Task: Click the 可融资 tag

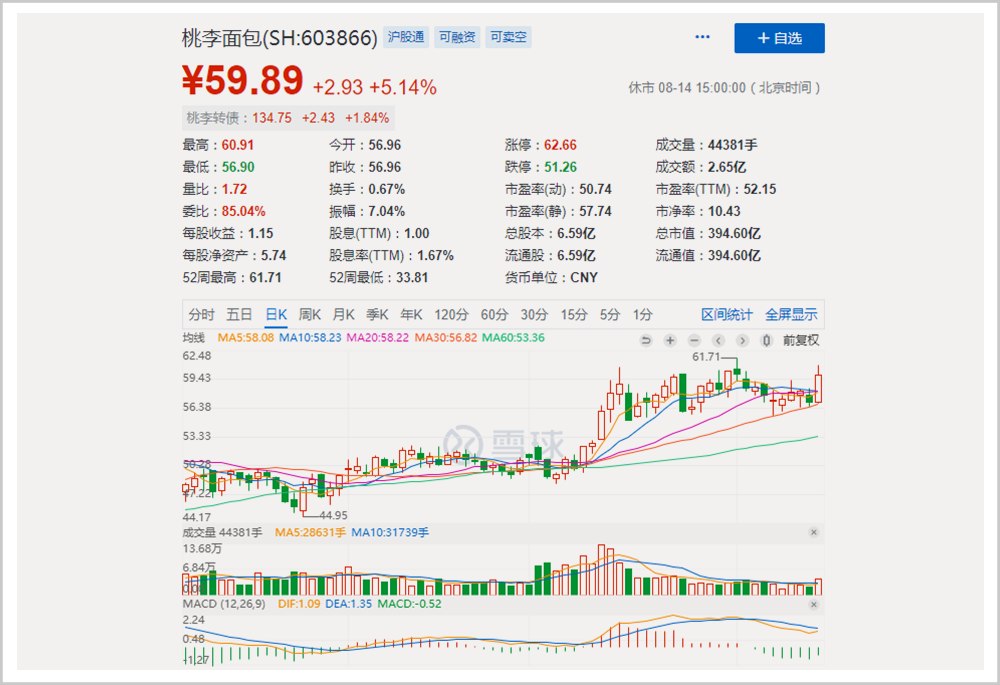Action: (x=457, y=37)
